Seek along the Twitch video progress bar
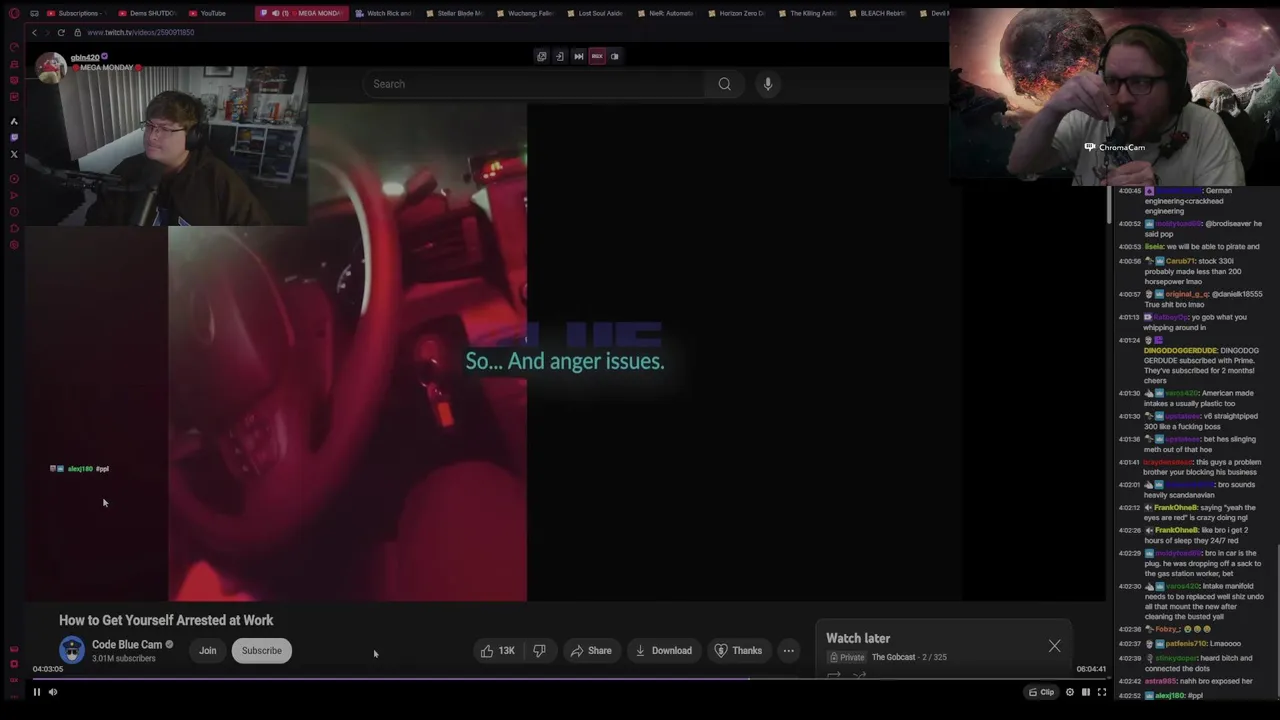Viewport: 1280px width, 720px height. (570, 679)
